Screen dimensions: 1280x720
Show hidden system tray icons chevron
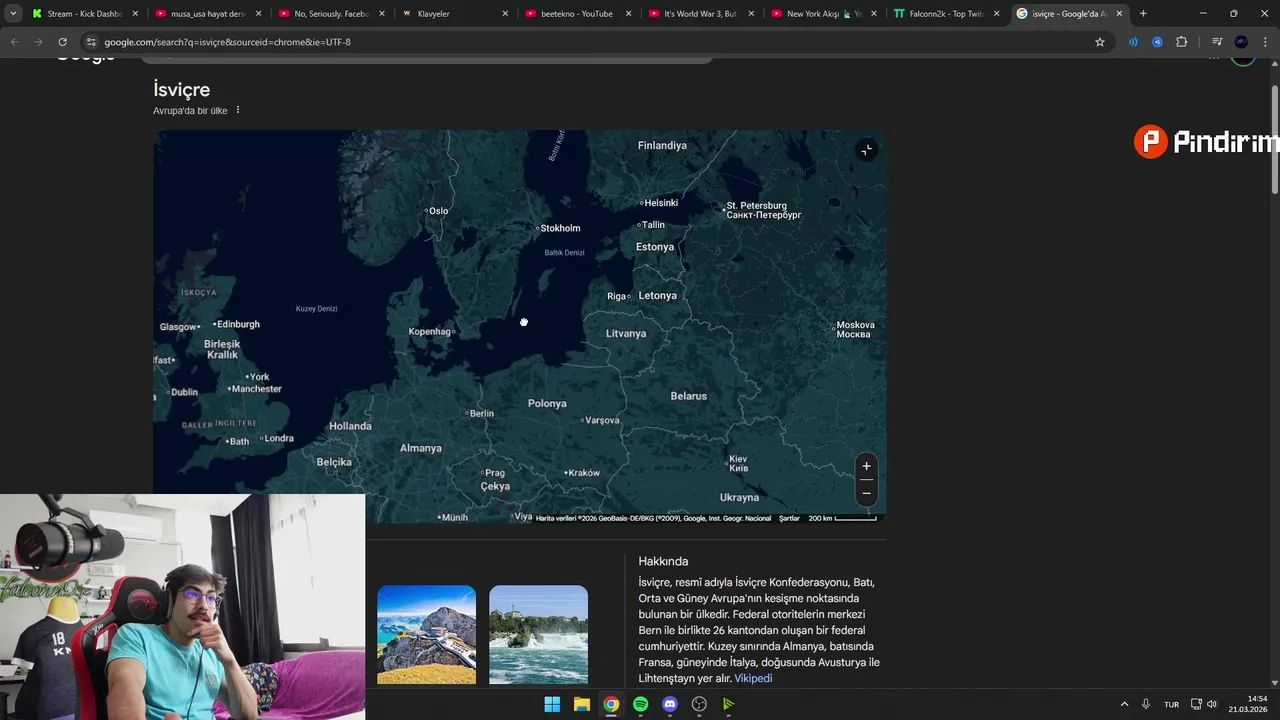coord(1124,704)
